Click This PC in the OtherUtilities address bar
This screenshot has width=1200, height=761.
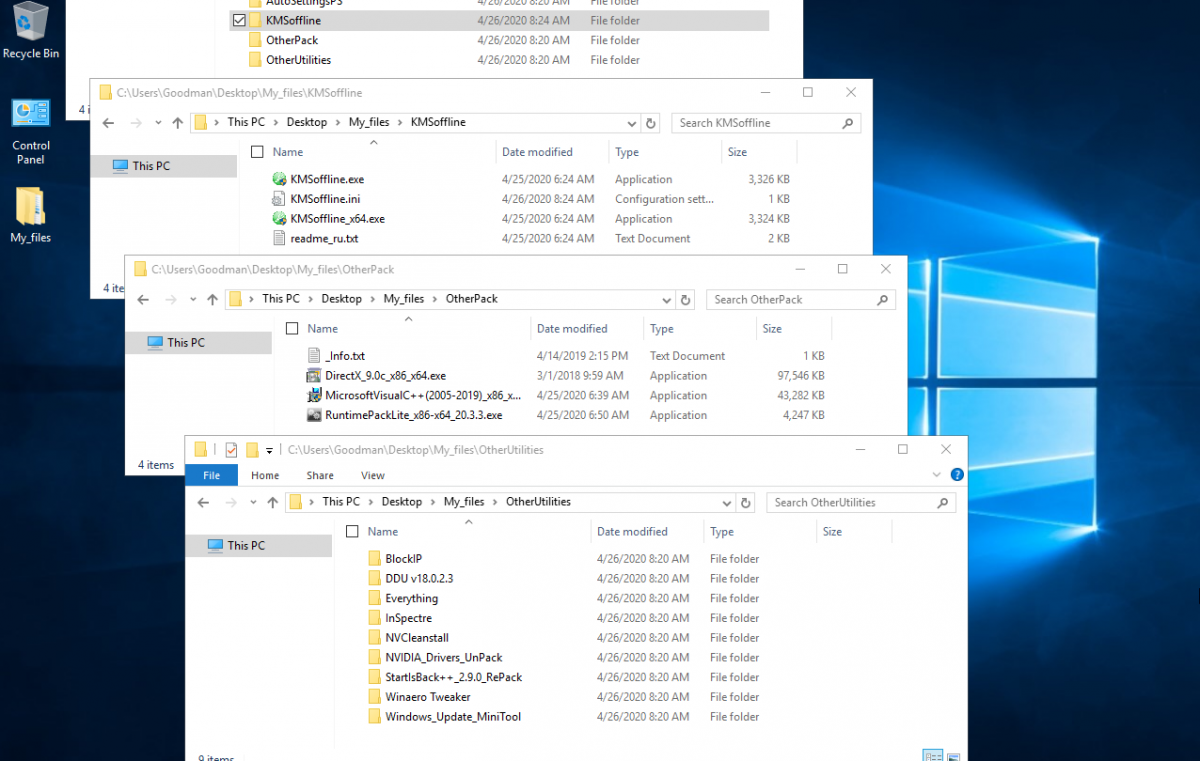[x=341, y=502]
